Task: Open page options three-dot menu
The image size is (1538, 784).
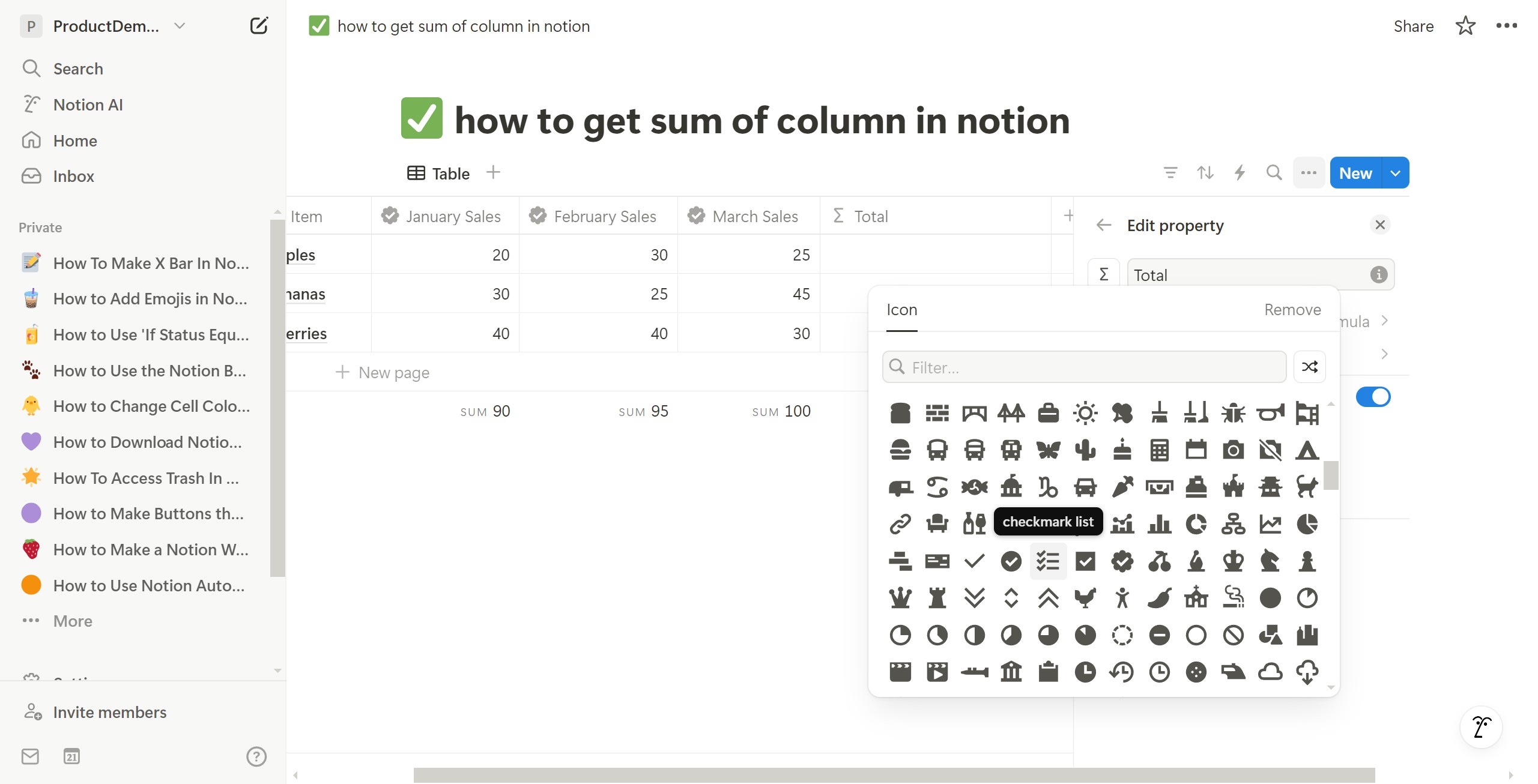Action: pos(1506,26)
